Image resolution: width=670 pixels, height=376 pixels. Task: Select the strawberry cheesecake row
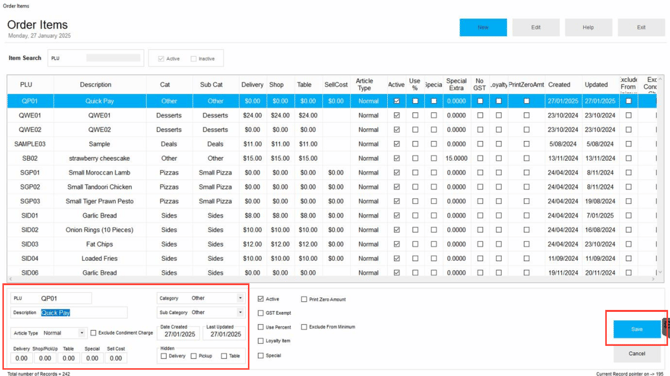[332, 158]
